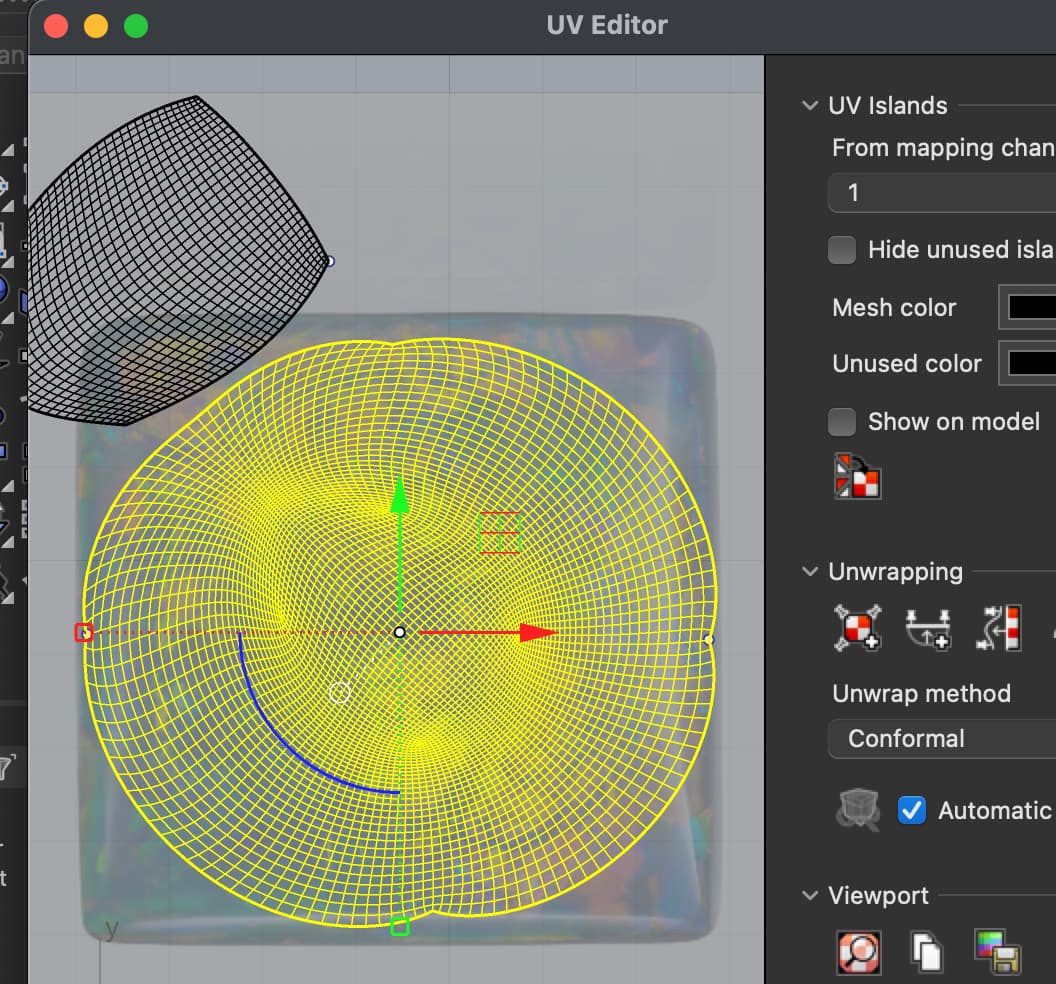Click the save texture floppy disk icon
1056x984 pixels.
coord(997,952)
